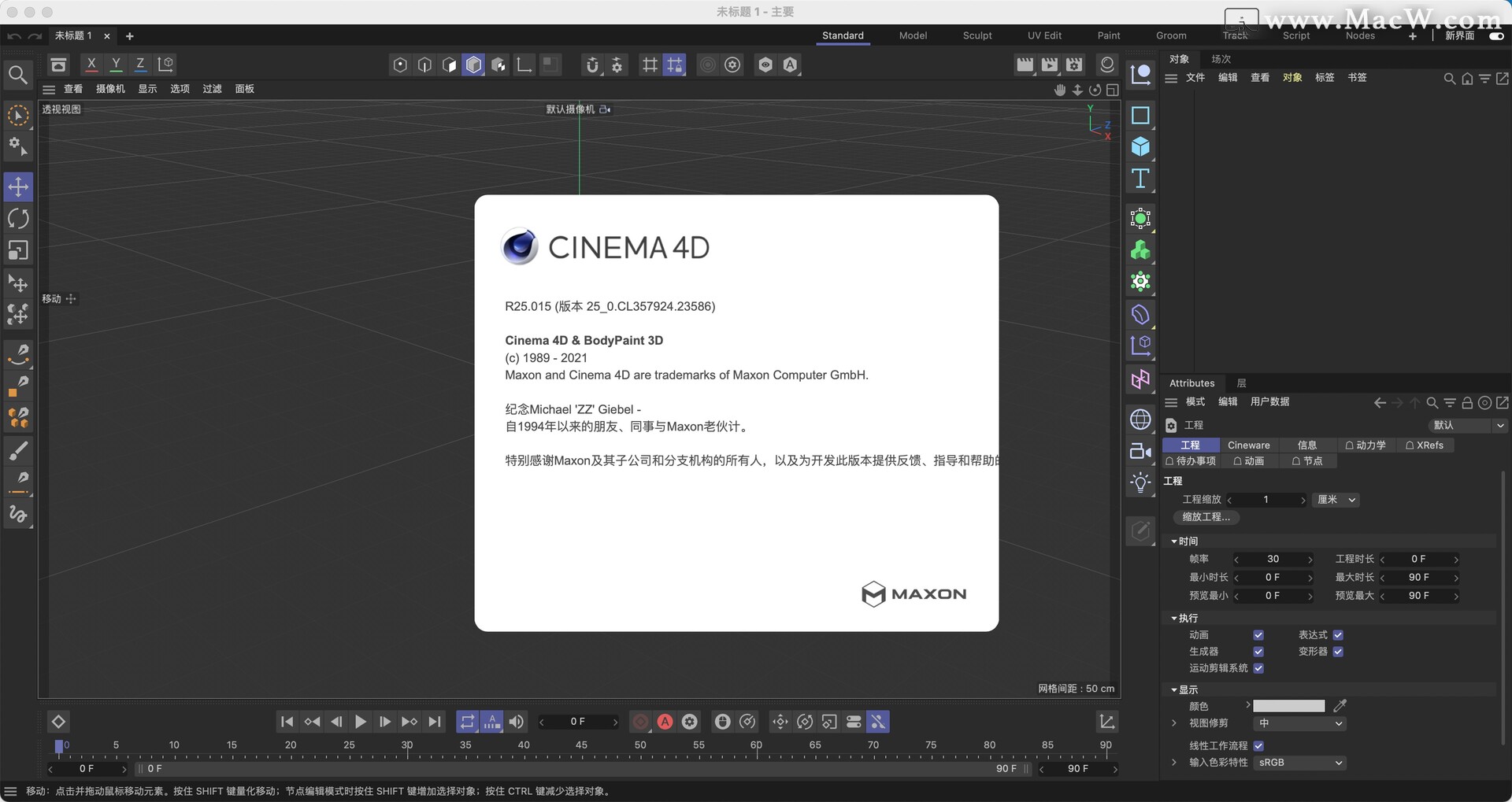Open the light creation icon
The width and height of the screenshot is (1512, 802).
[x=1140, y=482]
